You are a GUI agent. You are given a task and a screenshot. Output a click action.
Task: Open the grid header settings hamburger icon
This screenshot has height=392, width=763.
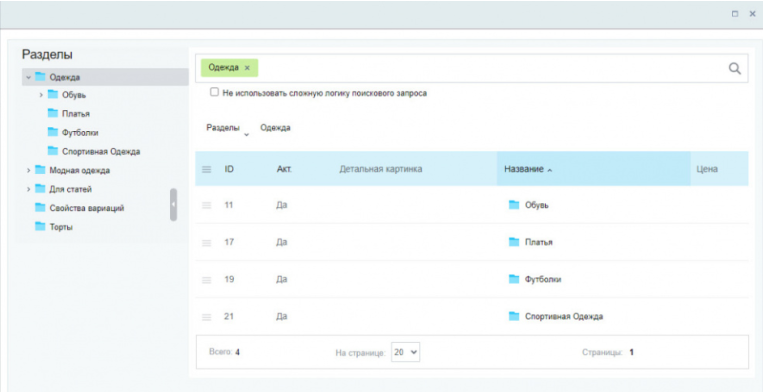click(207, 169)
